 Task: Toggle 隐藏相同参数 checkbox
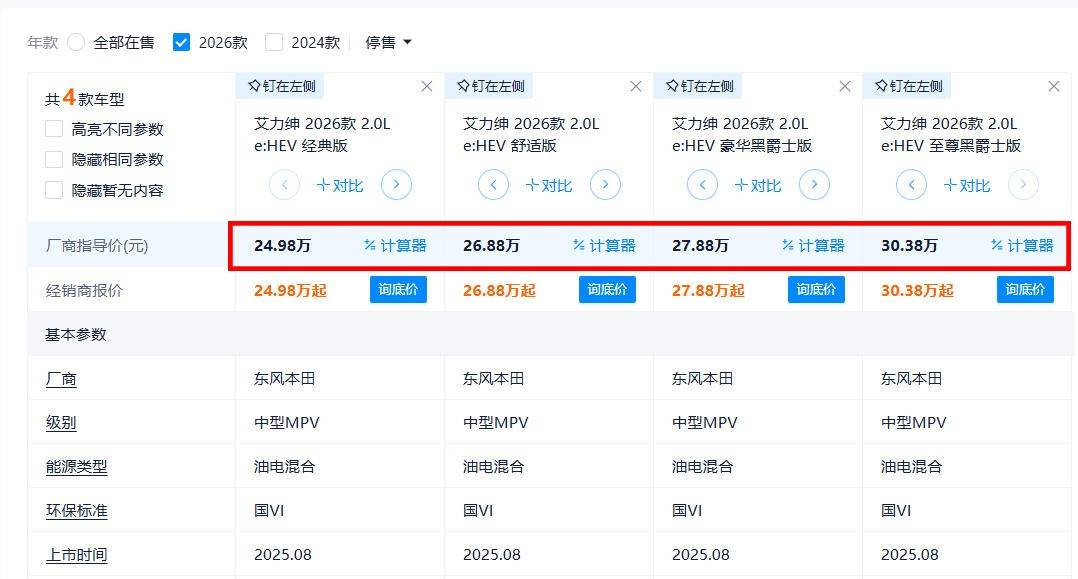tap(54, 159)
